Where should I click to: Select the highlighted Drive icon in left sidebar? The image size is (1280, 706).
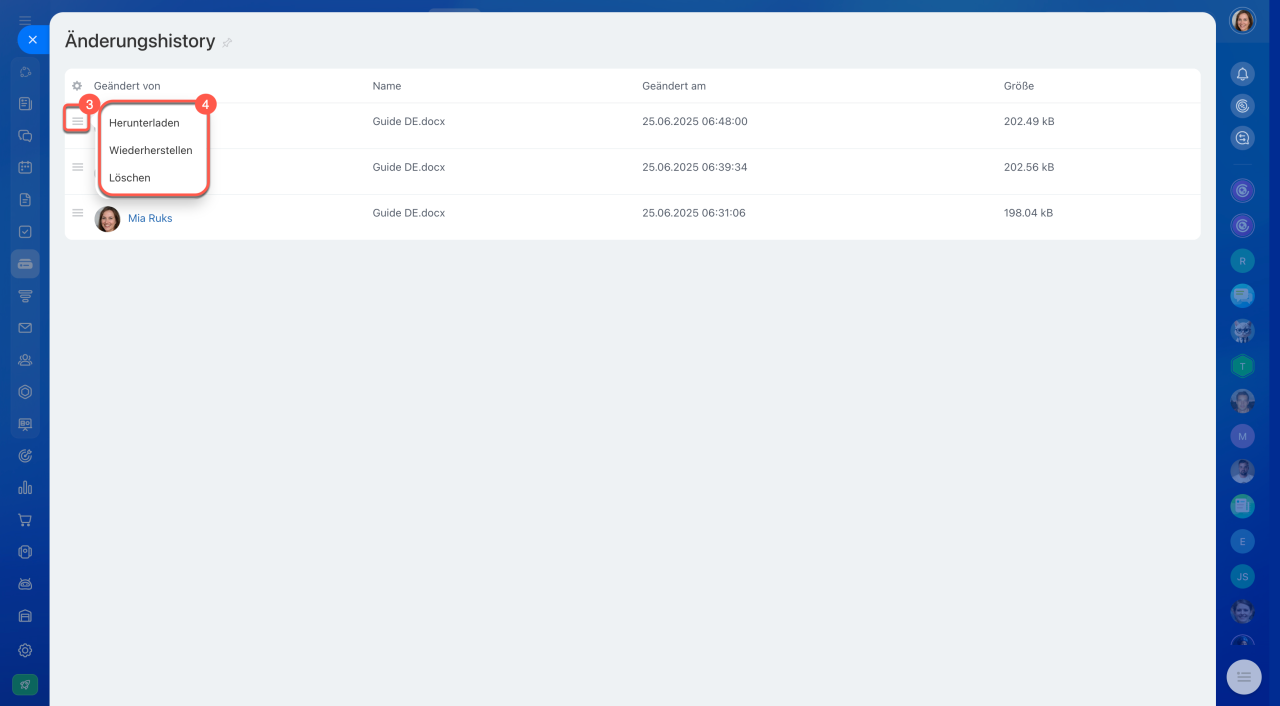pos(25,263)
